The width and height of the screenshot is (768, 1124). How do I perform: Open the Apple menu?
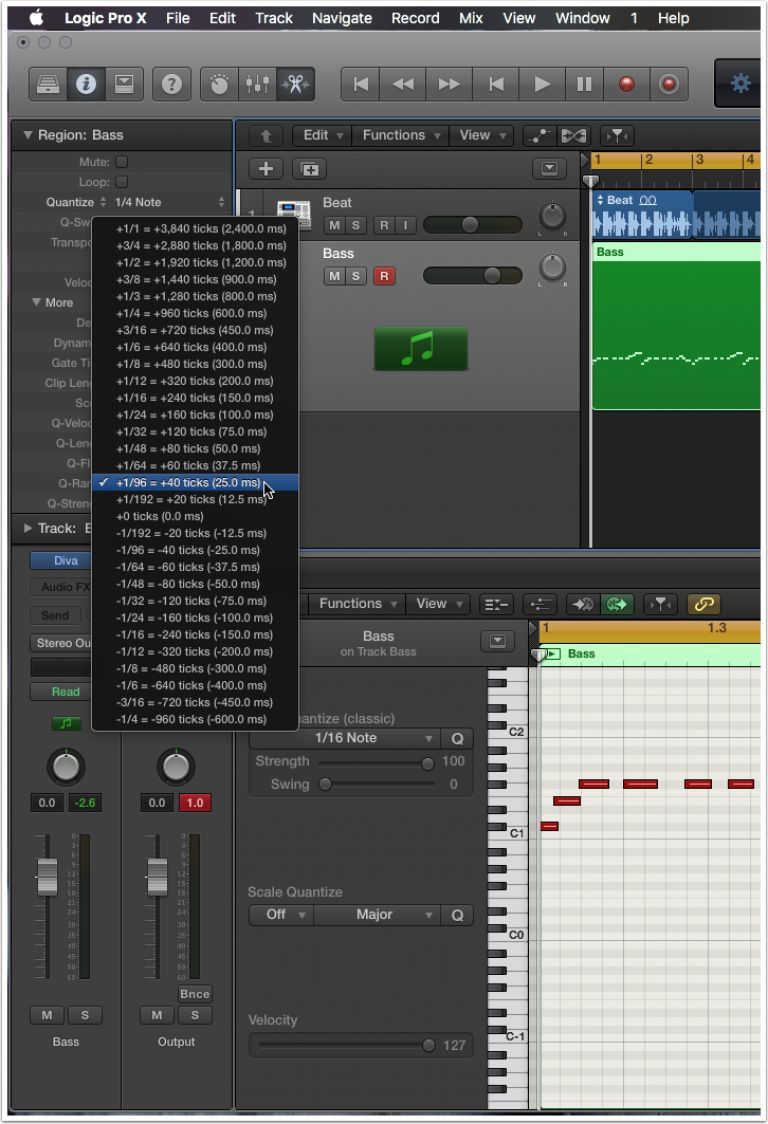36,19
